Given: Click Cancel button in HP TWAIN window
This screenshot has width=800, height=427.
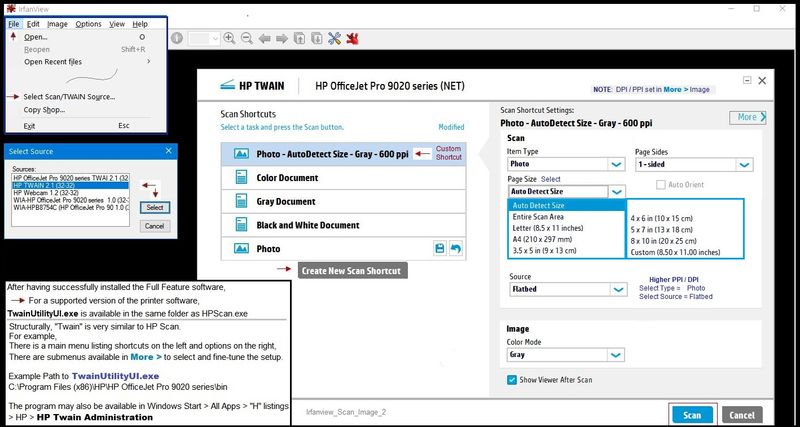Looking at the screenshot, I should click(742, 415).
